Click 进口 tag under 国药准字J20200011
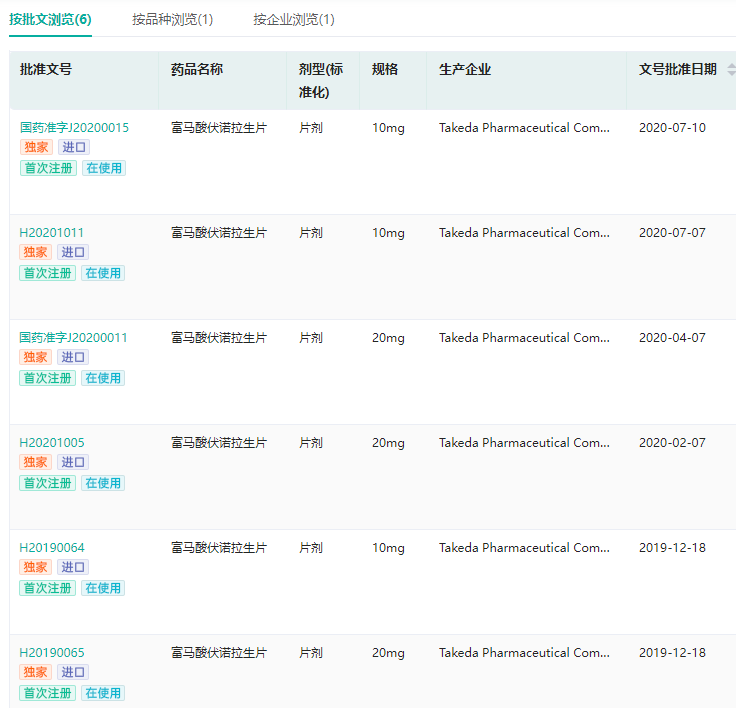736x708 pixels. [73, 357]
